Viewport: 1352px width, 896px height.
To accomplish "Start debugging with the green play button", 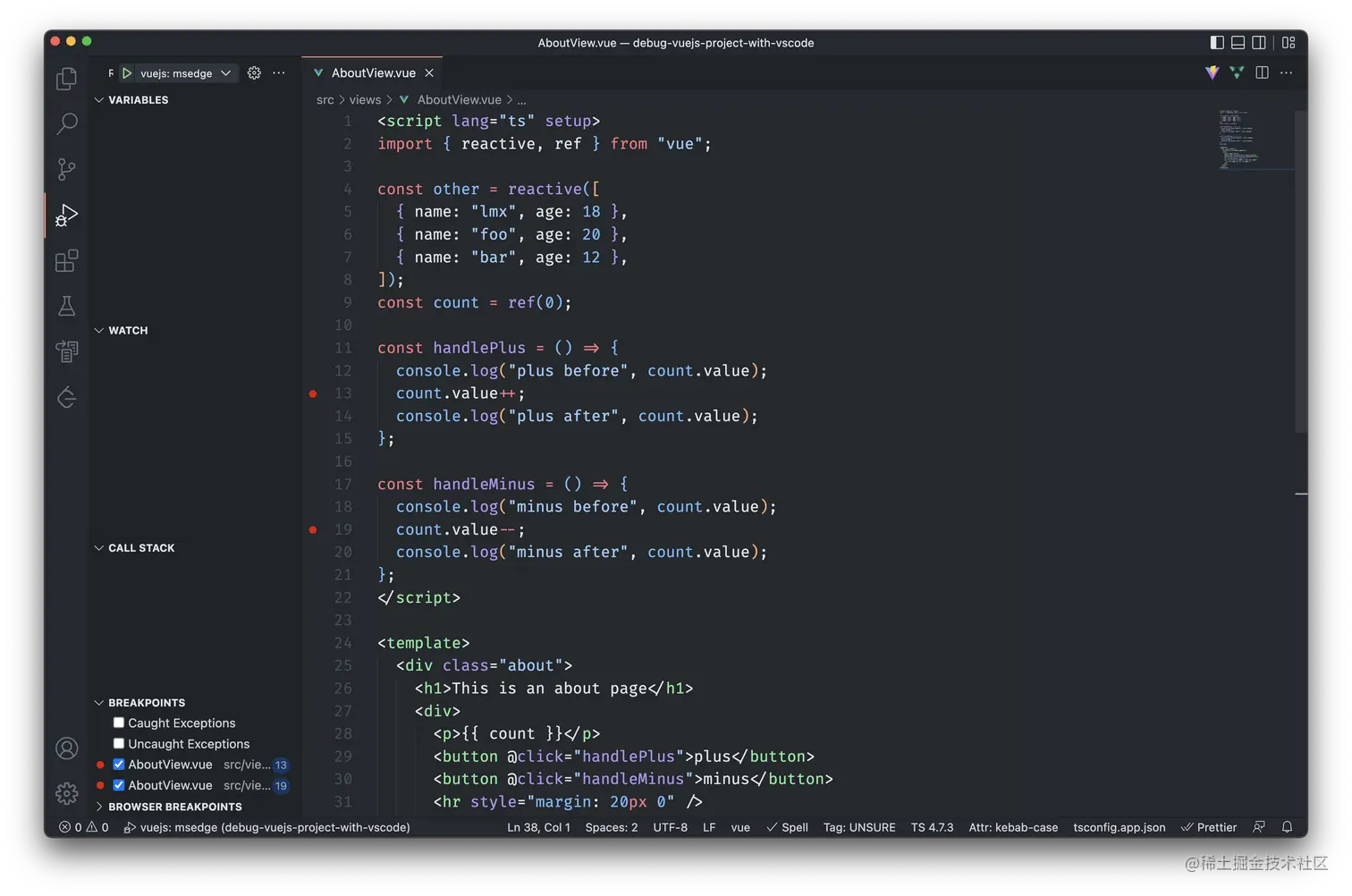I will 126,72.
